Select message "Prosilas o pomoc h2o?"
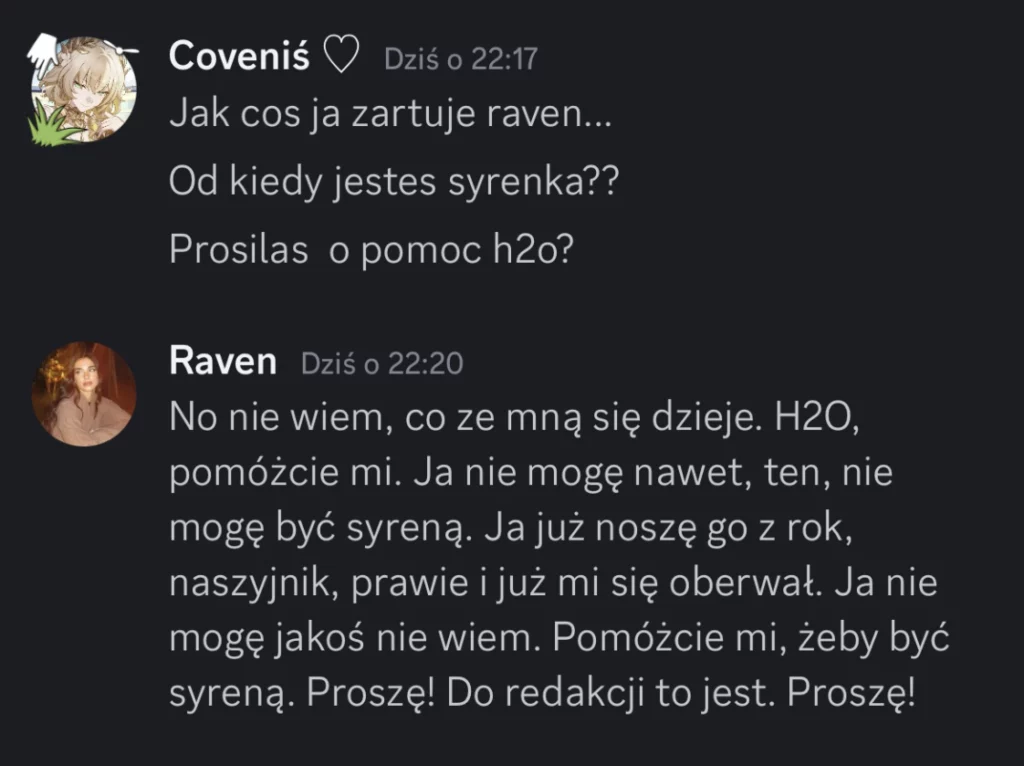The height and width of the screenshot is (766, 1024). click(x=371, y=249)
